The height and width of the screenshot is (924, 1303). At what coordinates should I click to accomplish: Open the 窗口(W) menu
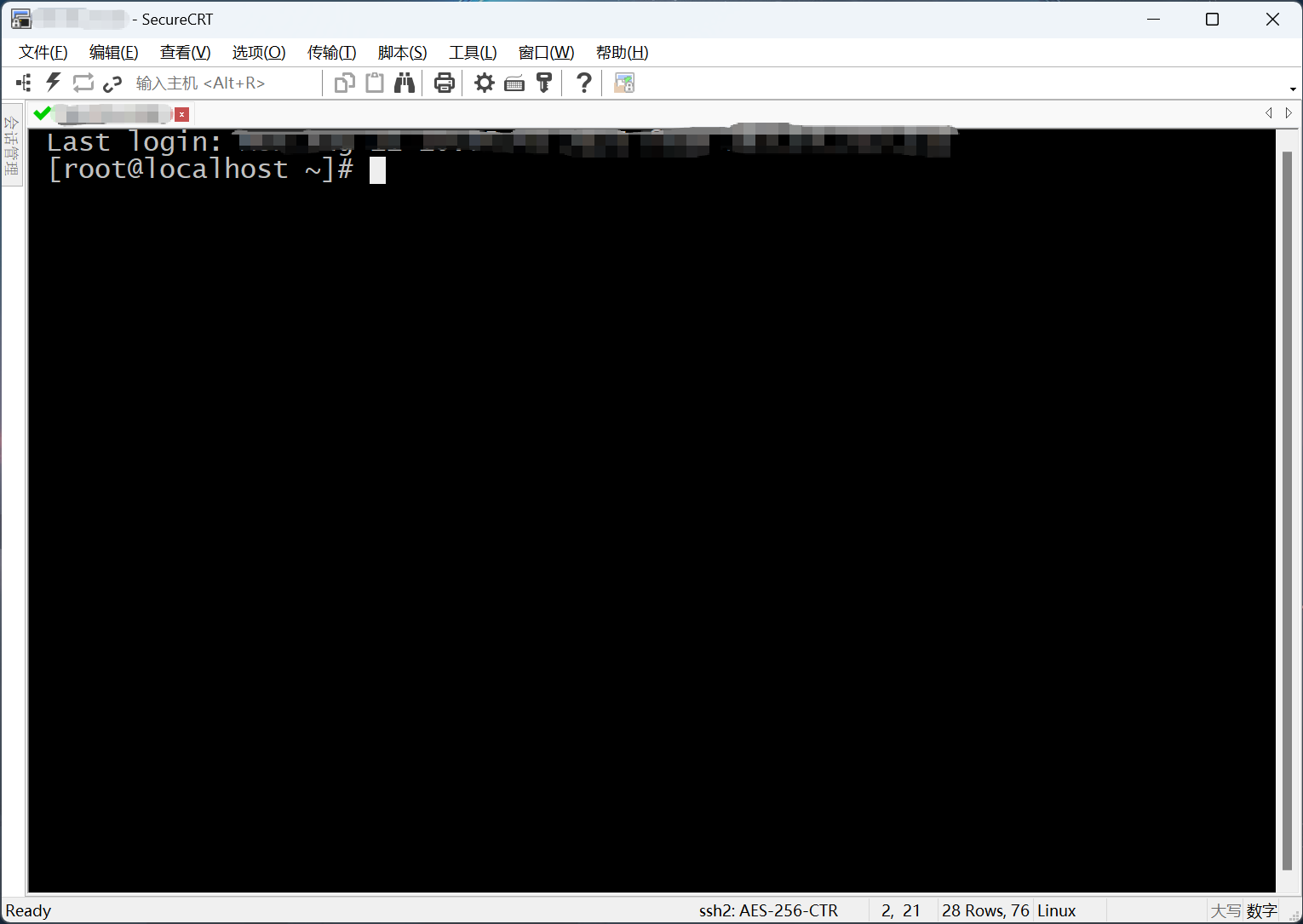click(547, 53)
